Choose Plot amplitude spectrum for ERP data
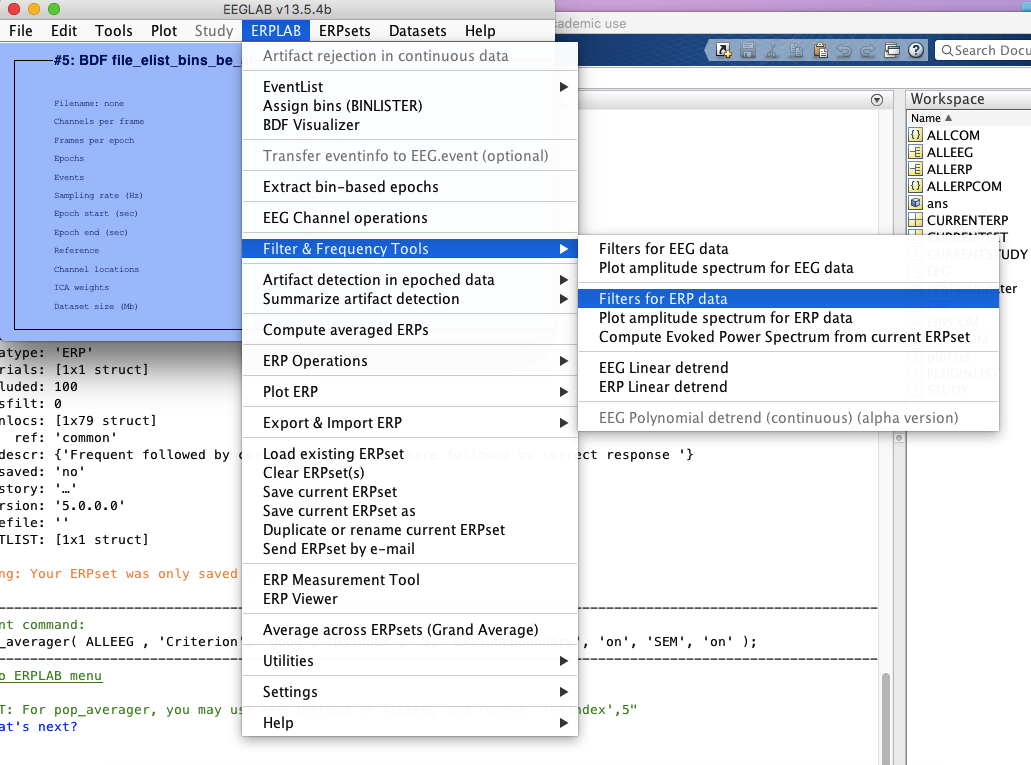1031x765 pixels. point(788,318)
